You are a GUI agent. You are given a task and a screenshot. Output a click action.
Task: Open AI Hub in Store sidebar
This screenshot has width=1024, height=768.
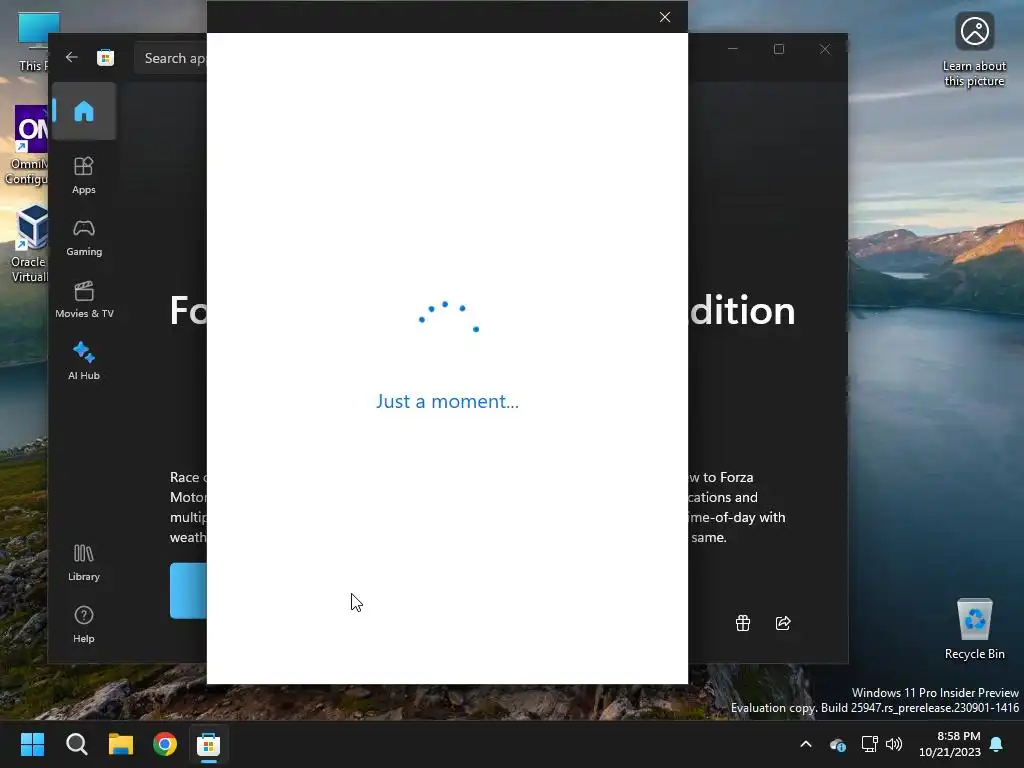84,360
